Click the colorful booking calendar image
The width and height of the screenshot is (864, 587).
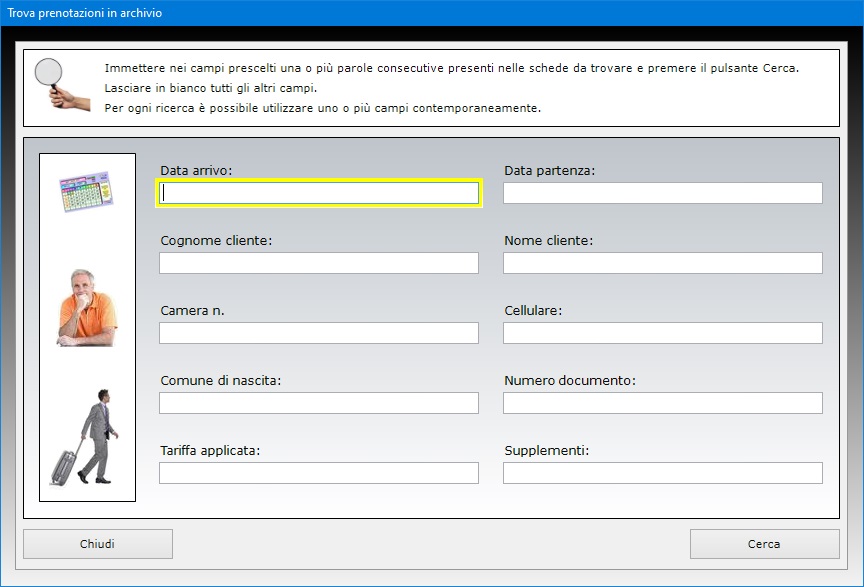tap(86, 191)
